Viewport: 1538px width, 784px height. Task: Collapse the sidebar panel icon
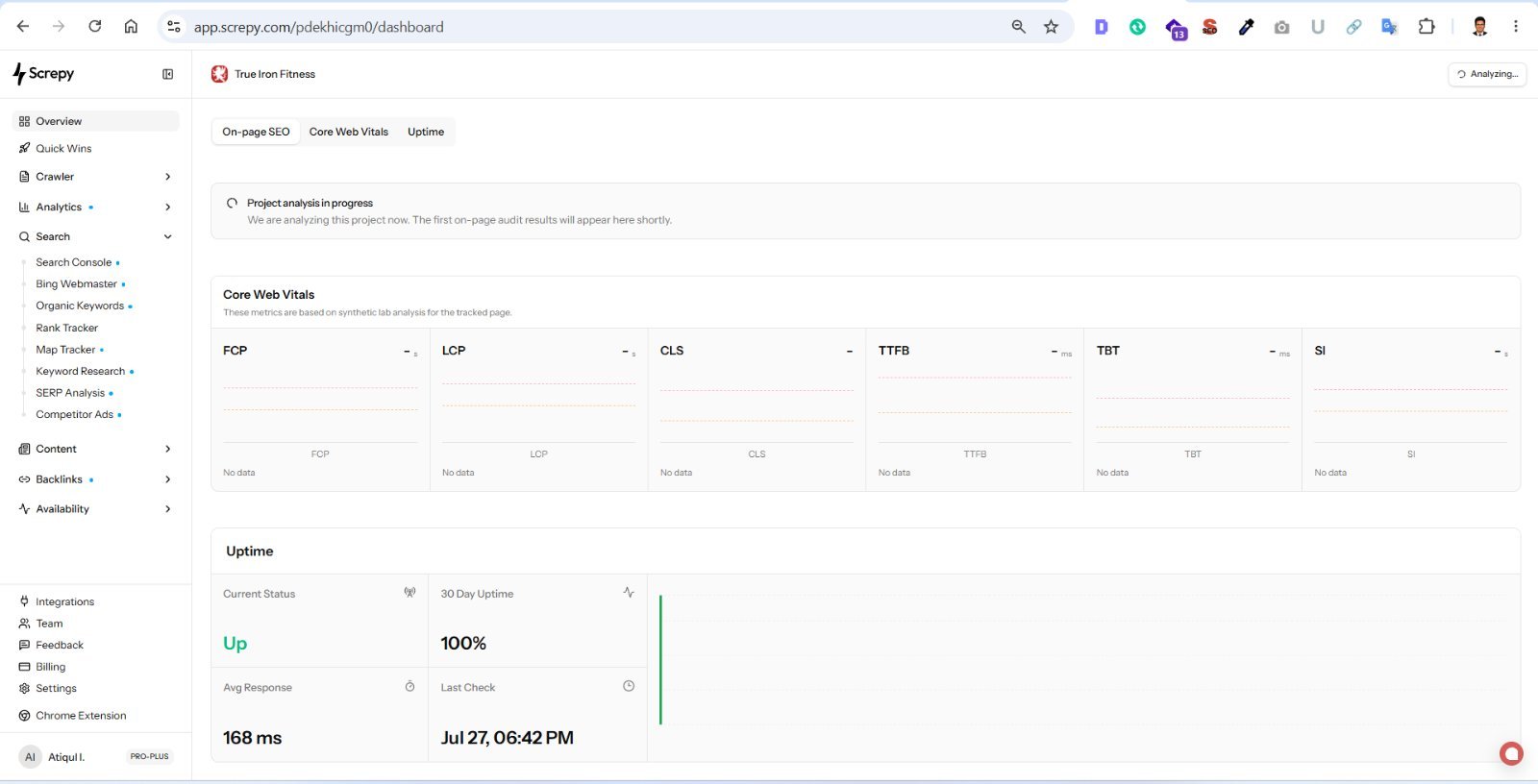point(168,74)
